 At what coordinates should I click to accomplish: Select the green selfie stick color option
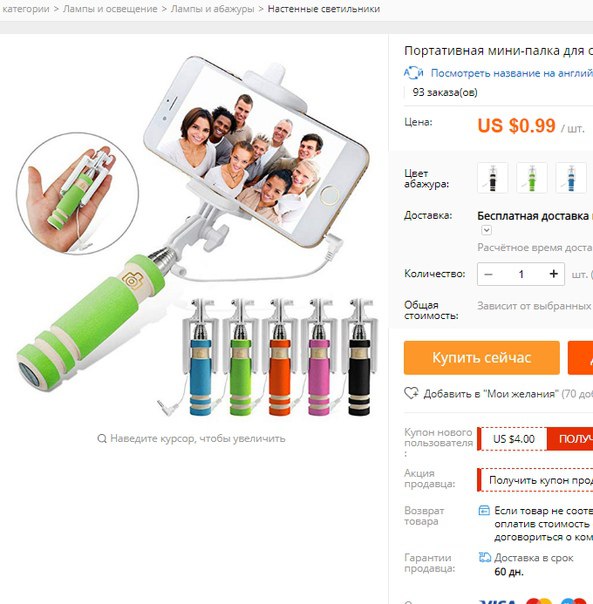click(x=532, y=178)
